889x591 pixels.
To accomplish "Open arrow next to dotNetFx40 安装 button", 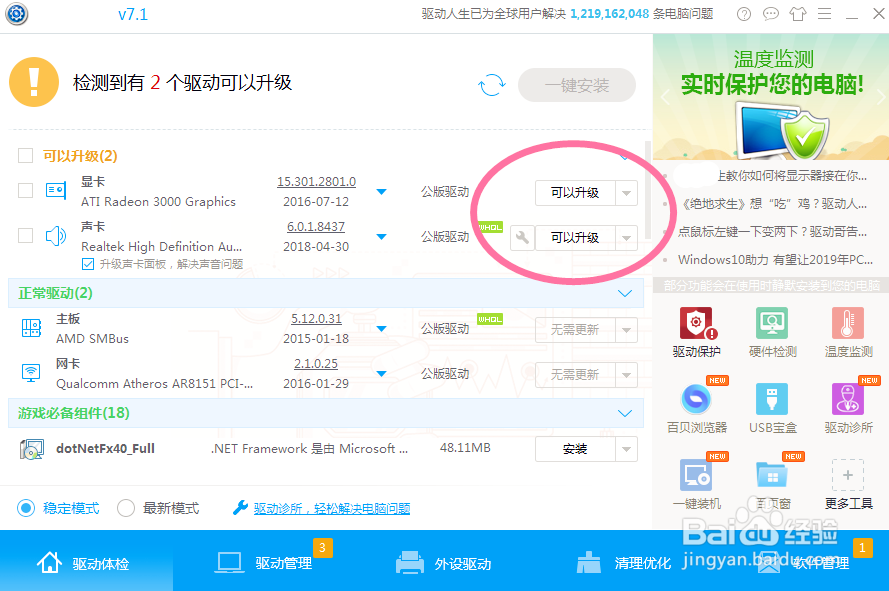I will click(x=626, y=449).
